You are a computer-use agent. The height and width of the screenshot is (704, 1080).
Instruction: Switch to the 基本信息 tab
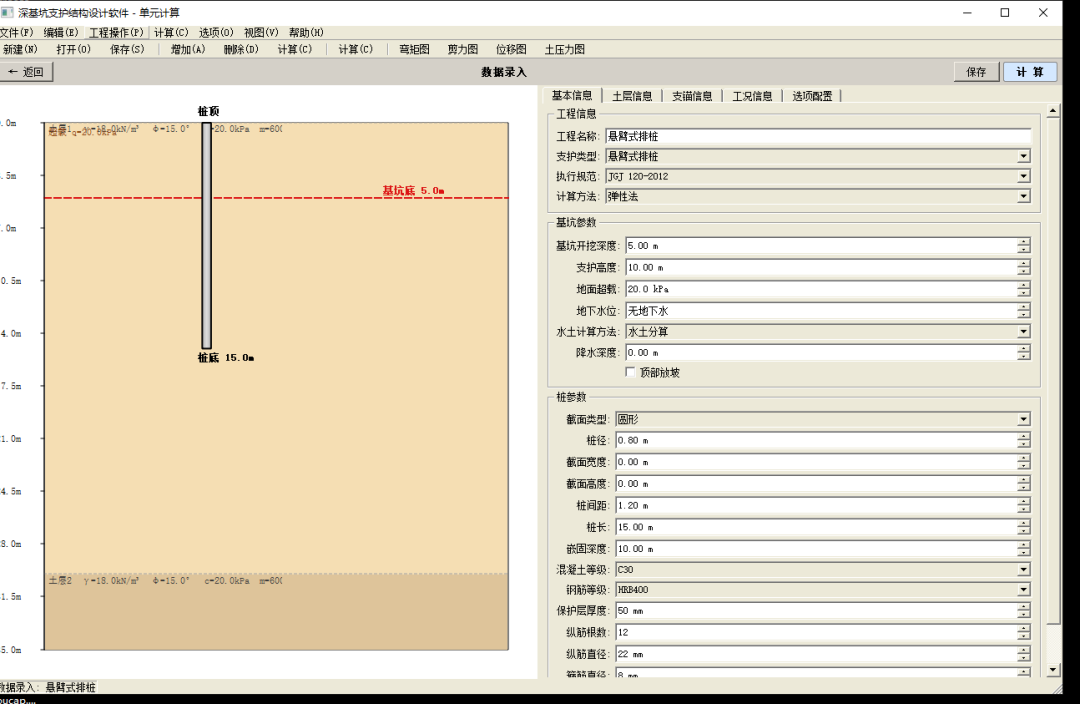572,96
